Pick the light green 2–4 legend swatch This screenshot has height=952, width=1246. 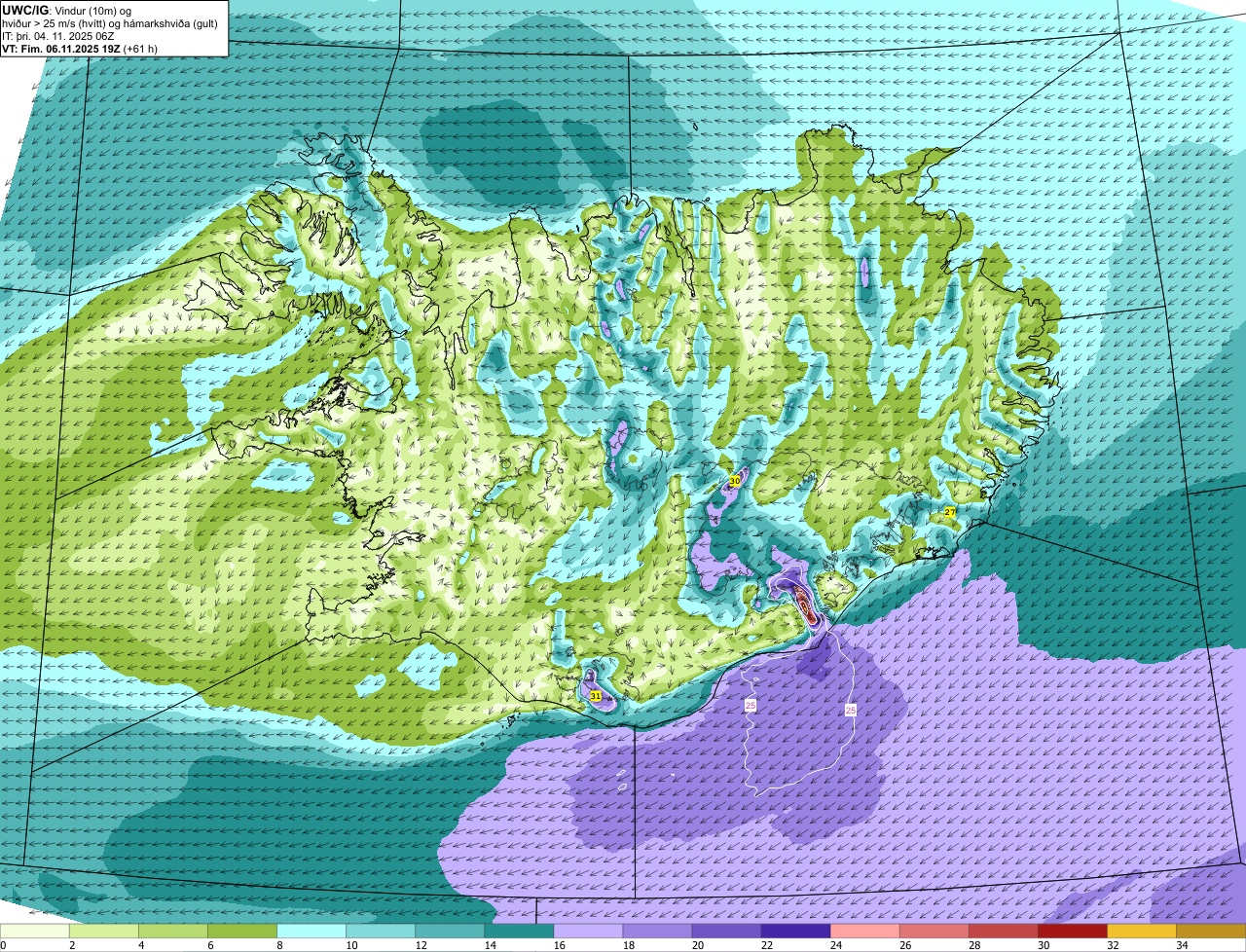pyautogui.click(x=104, y=932)
